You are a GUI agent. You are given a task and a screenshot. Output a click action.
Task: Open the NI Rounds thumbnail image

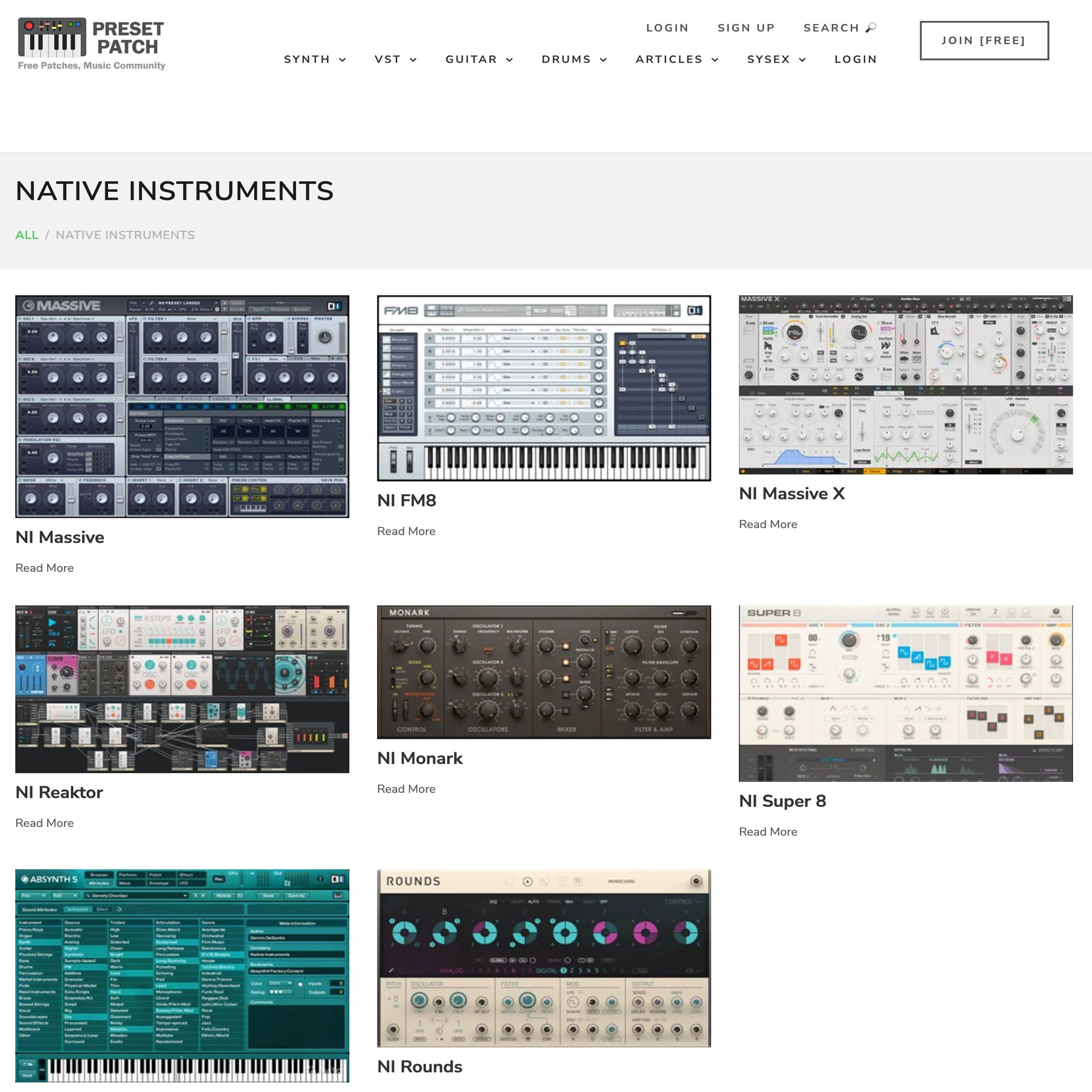point(544,958)
